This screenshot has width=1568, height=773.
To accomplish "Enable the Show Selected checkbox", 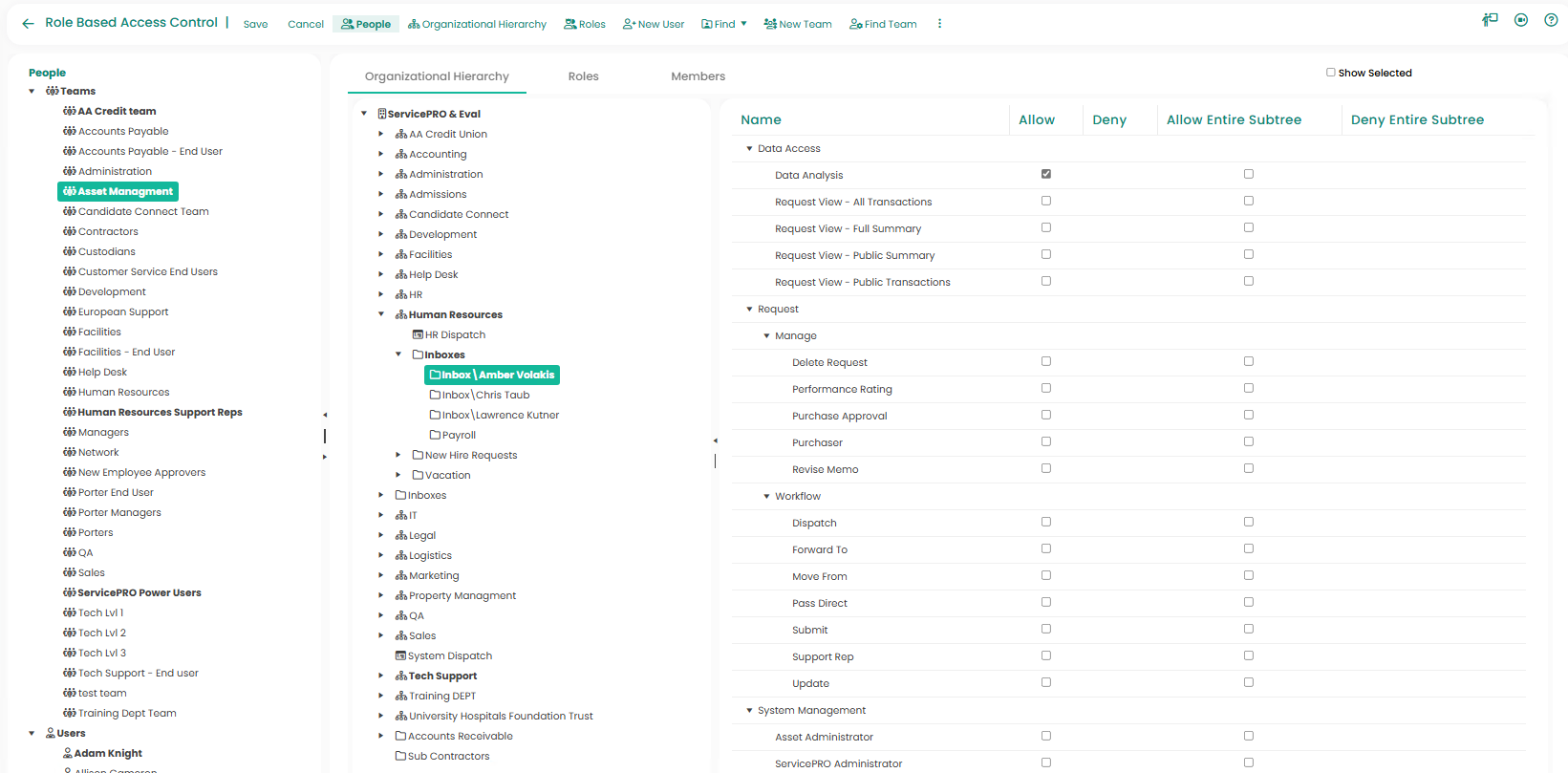I will pyautogui.click(x=1330, y=73).
